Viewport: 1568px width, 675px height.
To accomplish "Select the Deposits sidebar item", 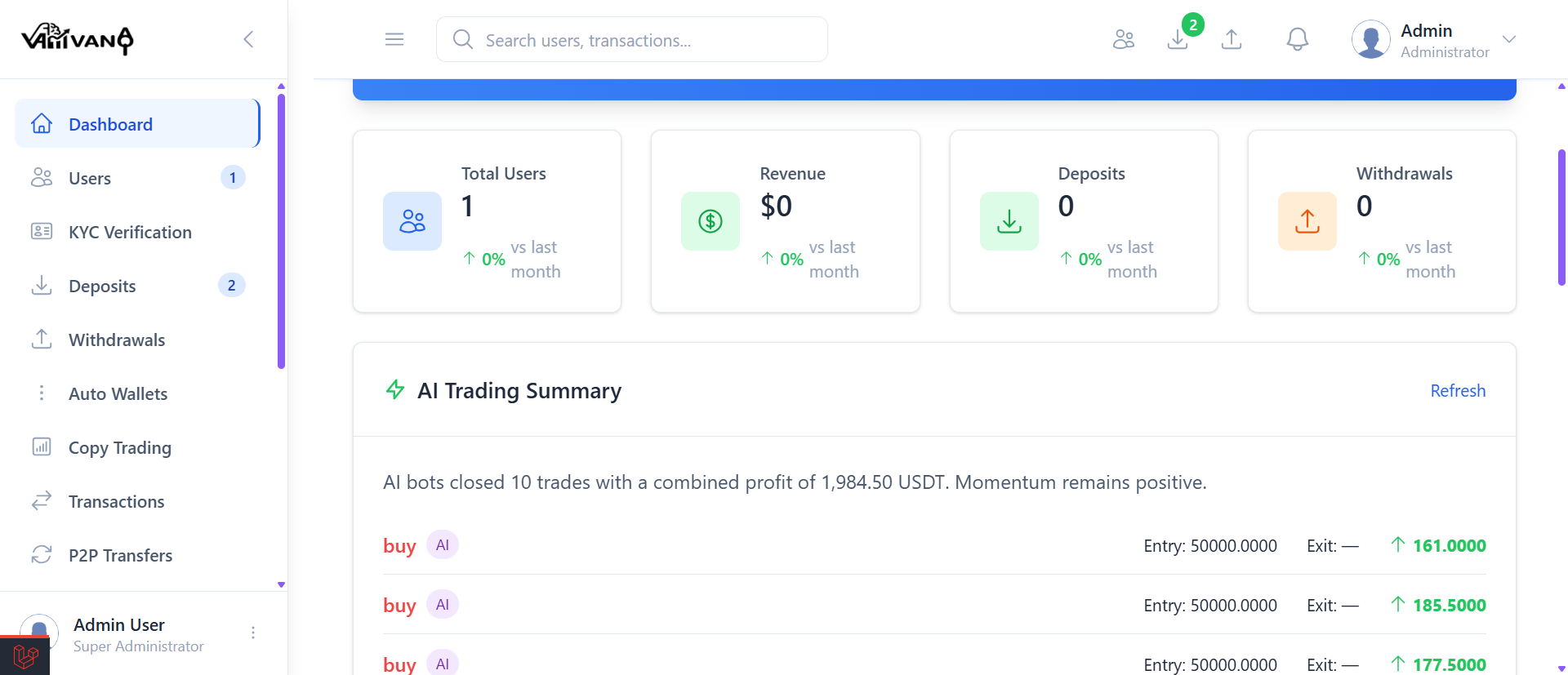I will (102, 286).
